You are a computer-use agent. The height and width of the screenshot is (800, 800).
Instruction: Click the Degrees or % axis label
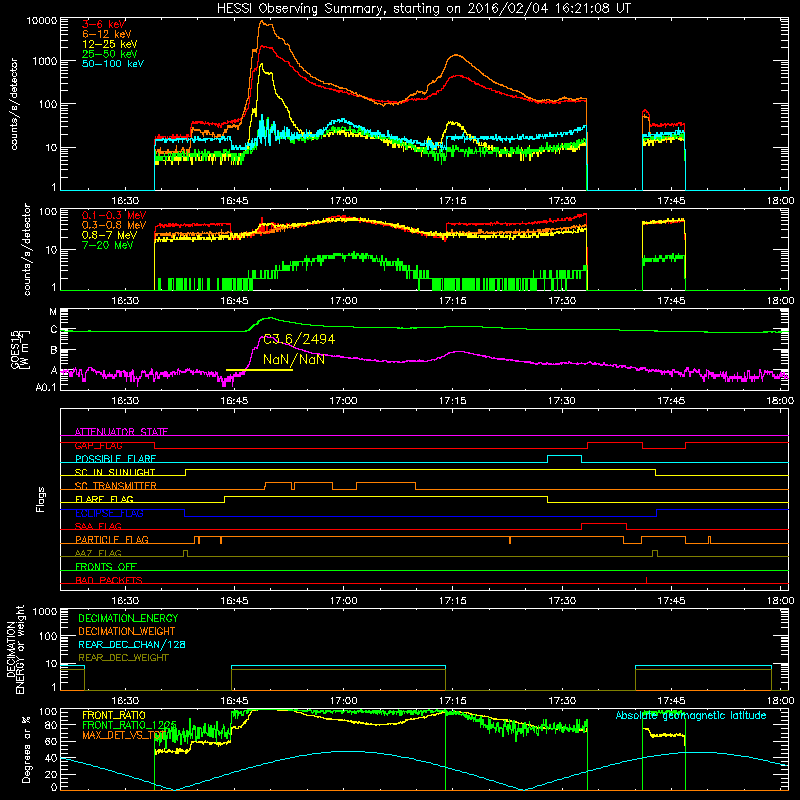26,749
